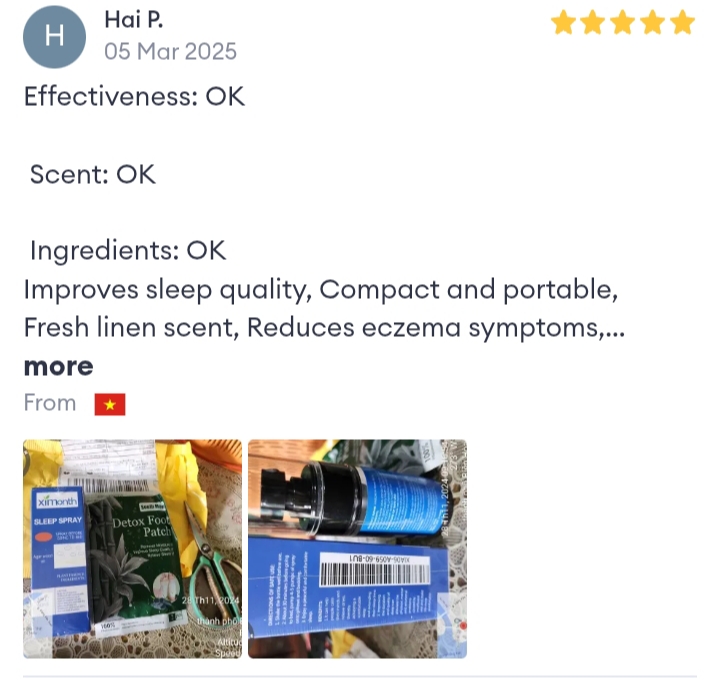
Task: Open photo with sleep spray and foot patch
Action: [x=132, y=549]
